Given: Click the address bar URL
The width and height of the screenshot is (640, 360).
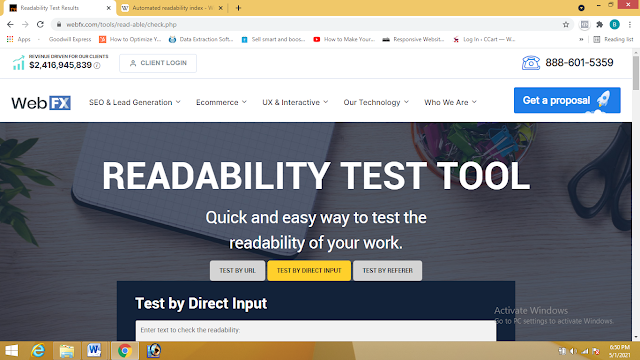Looking at the screenshot, I should (122, 24).
